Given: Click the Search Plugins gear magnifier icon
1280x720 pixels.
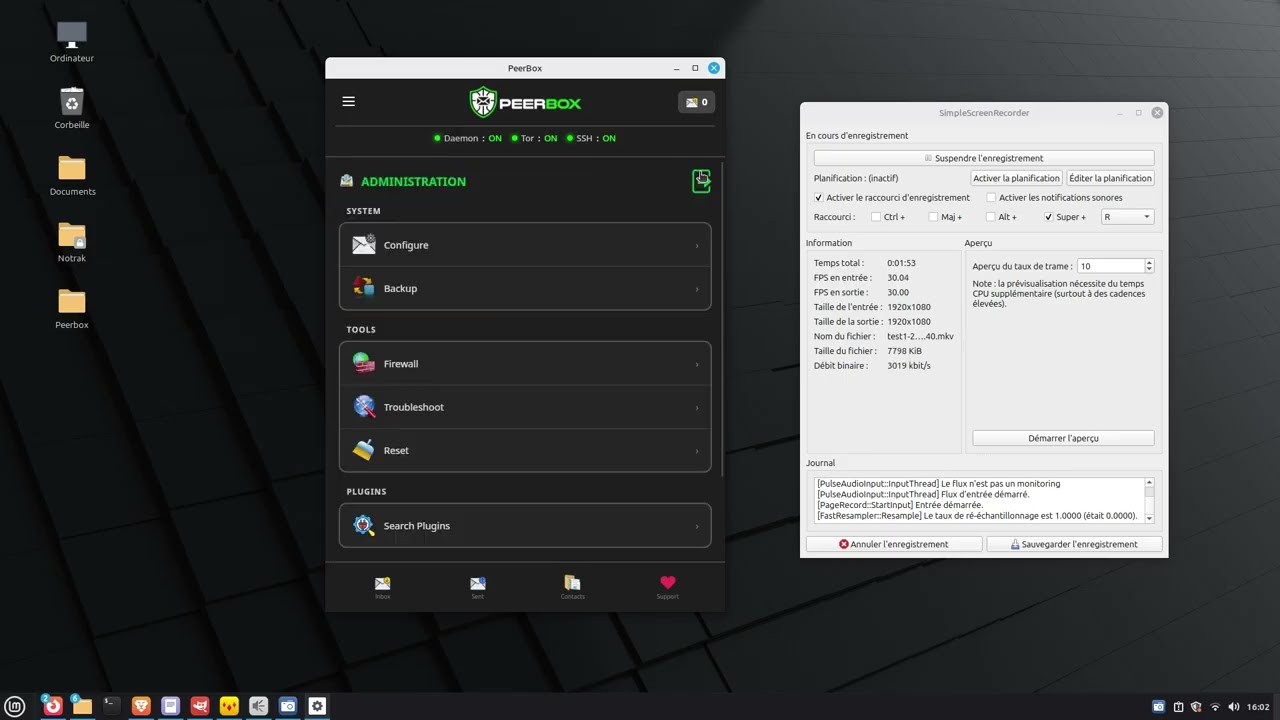Looking at the screenshot, I should coord(363,526).
